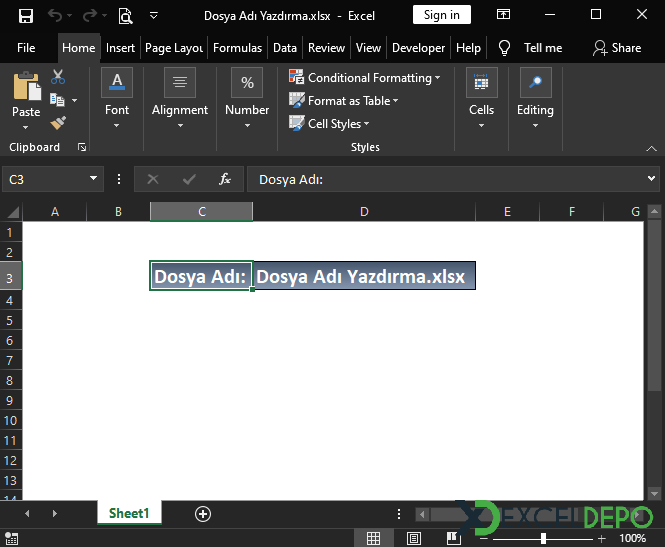The image size is (665, 547).
Task: Switch to Page Break Preview view
Action: [x=455, y=538]
